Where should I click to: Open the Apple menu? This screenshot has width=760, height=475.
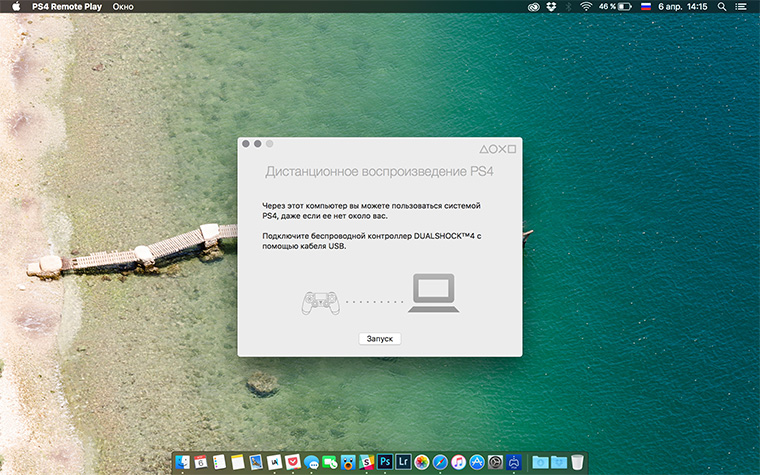pos(16,7)
